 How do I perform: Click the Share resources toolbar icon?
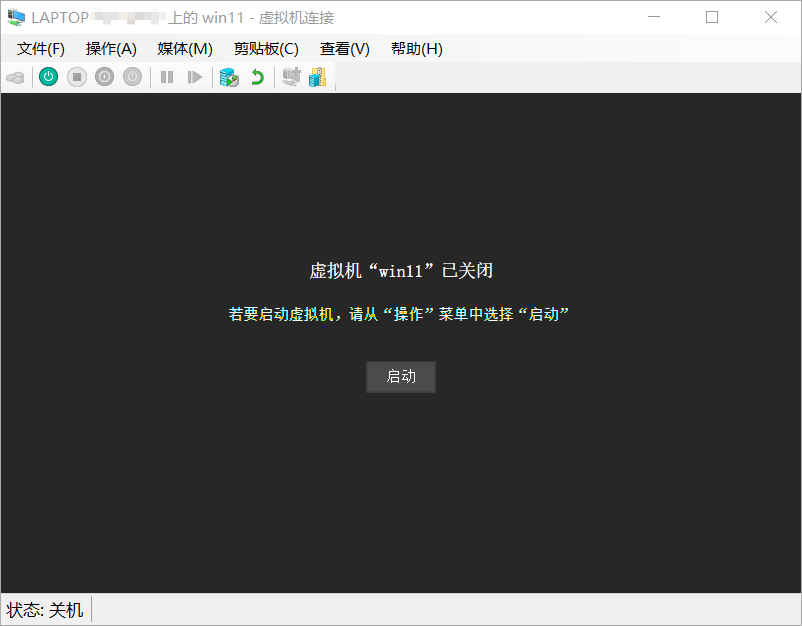pyautogui.click(x=318, y=77)
